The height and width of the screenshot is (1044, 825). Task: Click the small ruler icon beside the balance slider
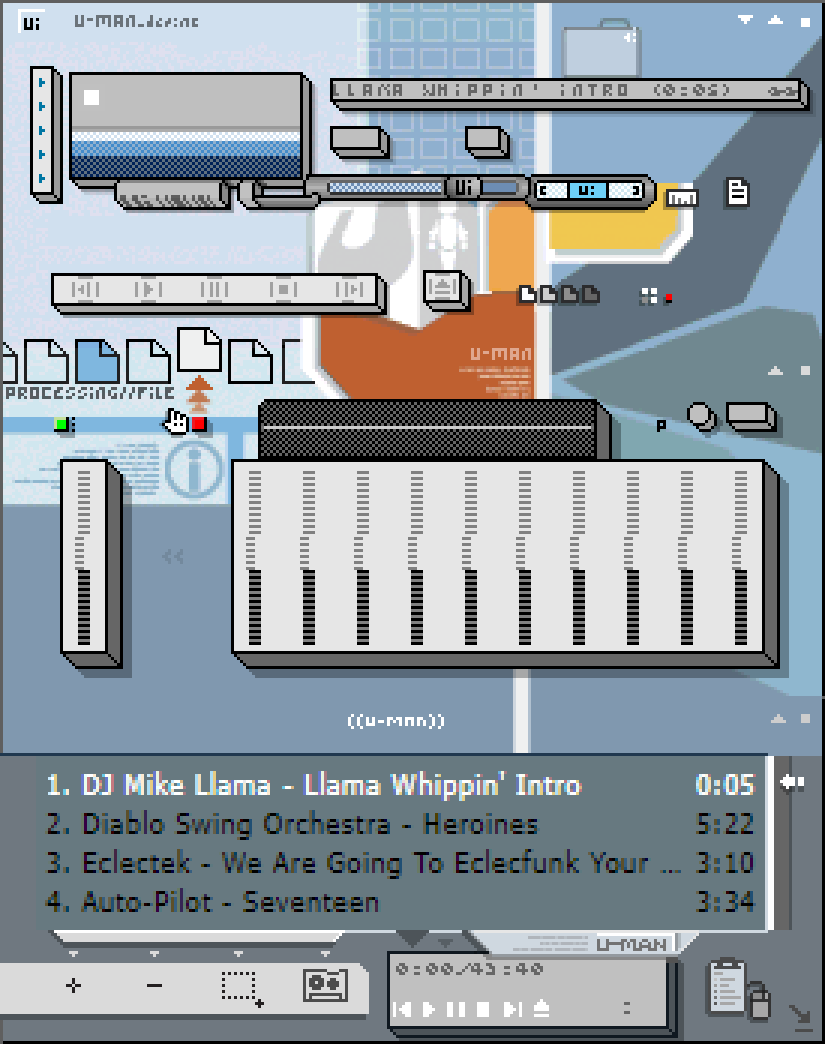click(x=681, y=197)
